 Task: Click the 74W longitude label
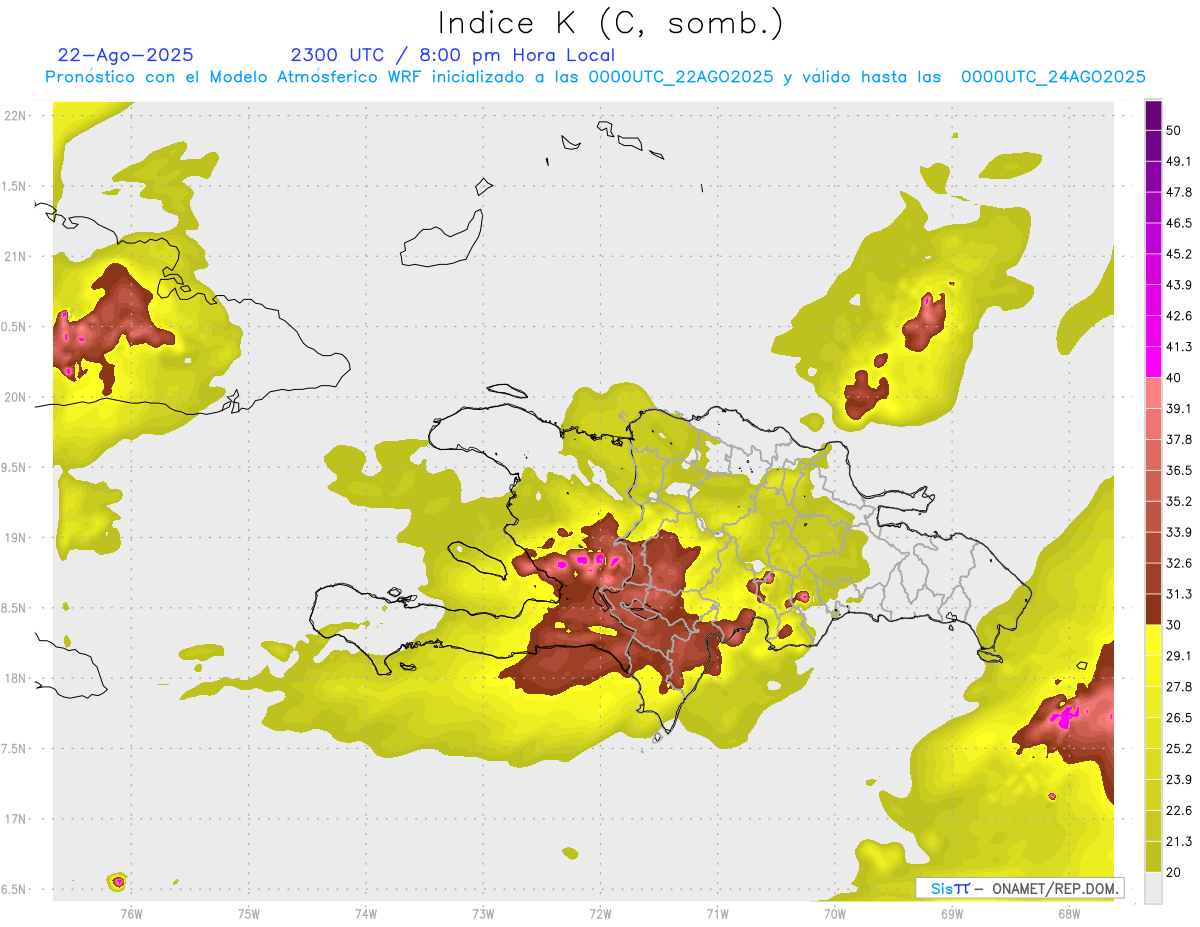(366, 913)
